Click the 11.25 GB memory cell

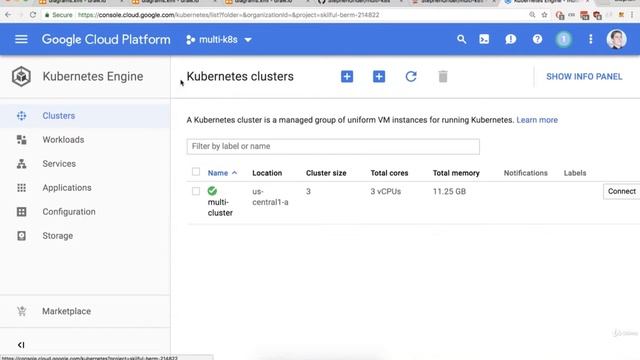[x=449, y=191]
